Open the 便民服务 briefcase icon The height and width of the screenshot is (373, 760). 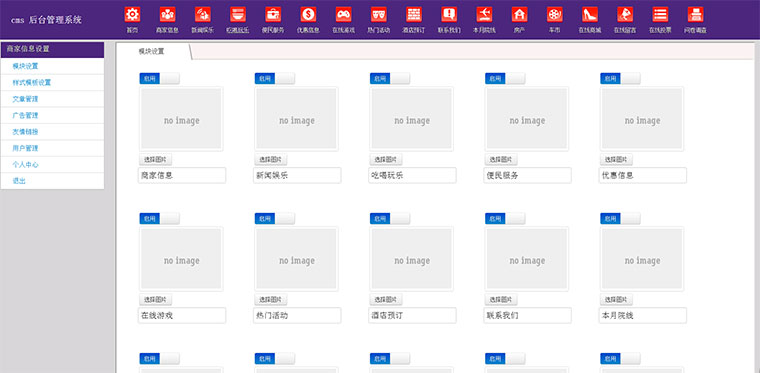(x=273, y=15)
